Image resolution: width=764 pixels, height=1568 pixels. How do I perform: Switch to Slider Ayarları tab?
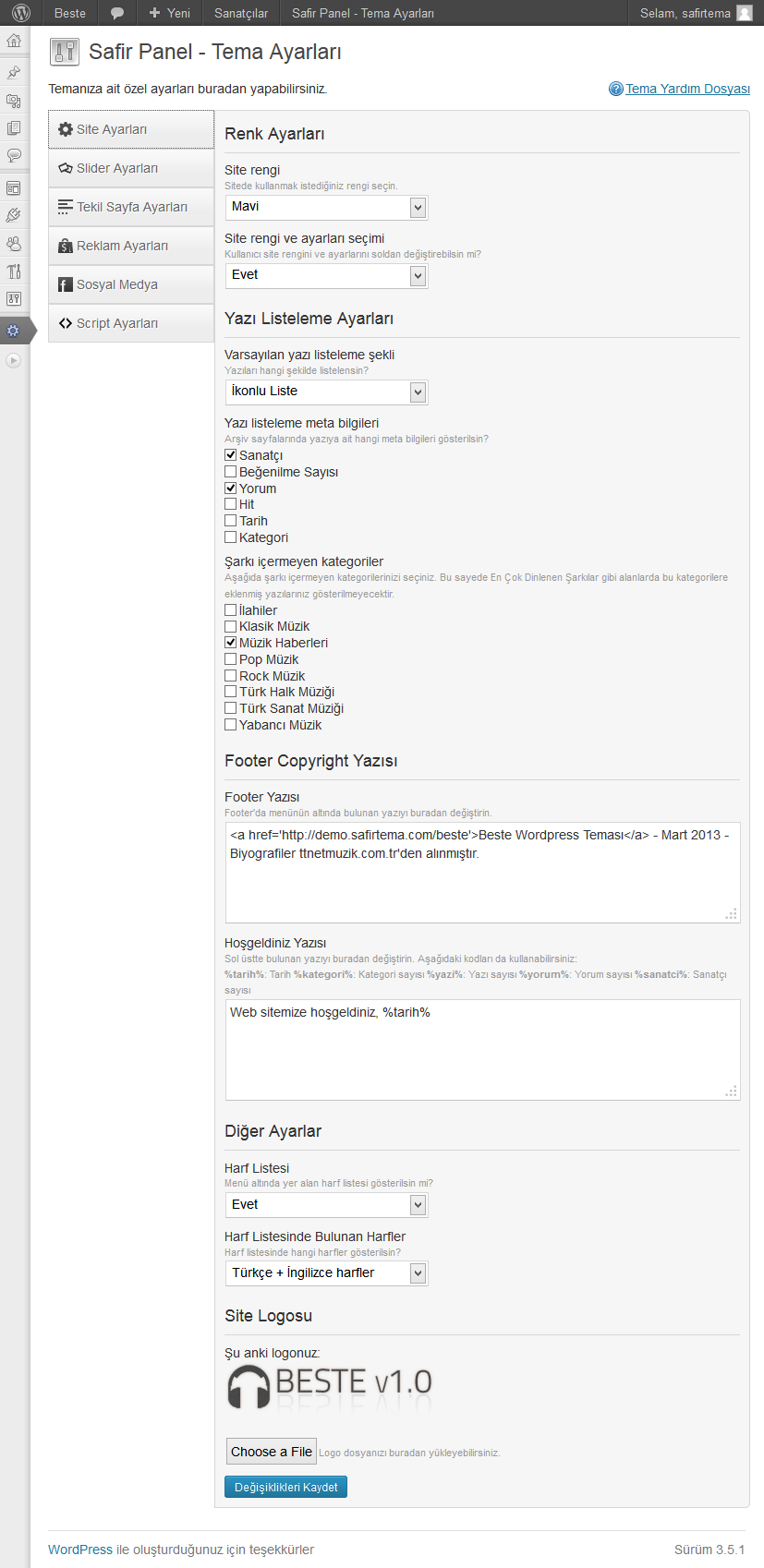131,168
